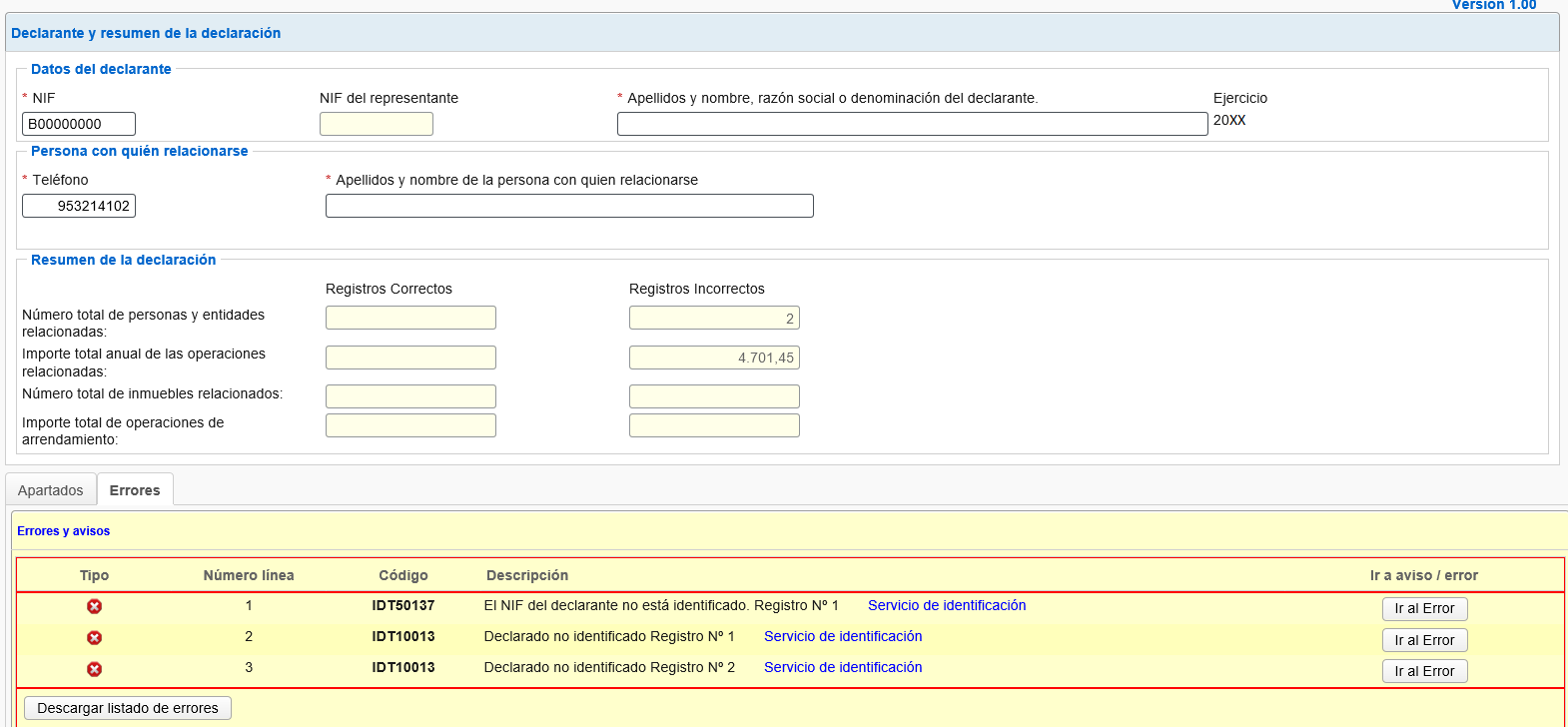Click the NIF del representante field

point(377,124)
